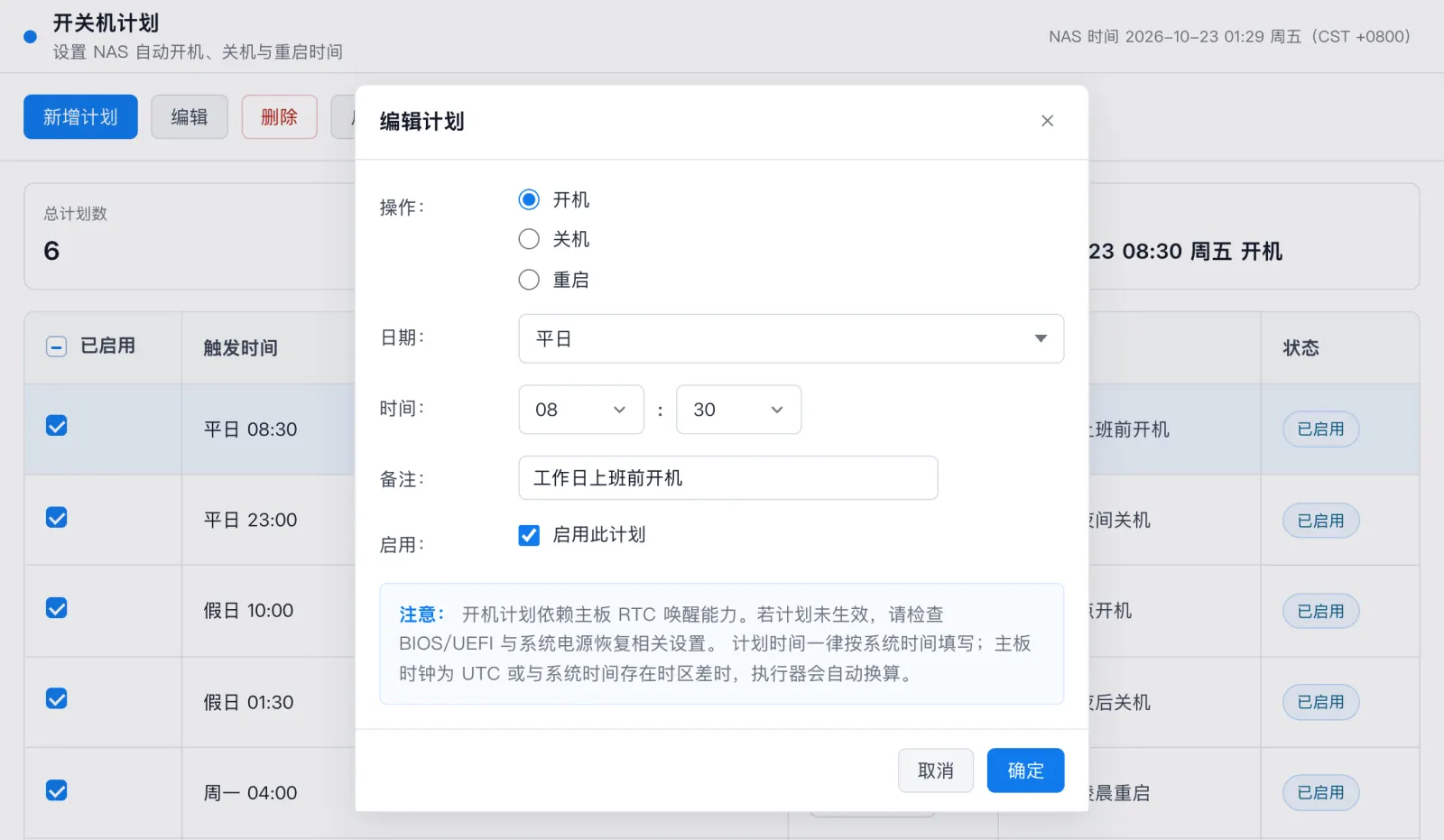Click the 平日 08:30 trigger time cell

pyautogui.click(x=250, y=429)
